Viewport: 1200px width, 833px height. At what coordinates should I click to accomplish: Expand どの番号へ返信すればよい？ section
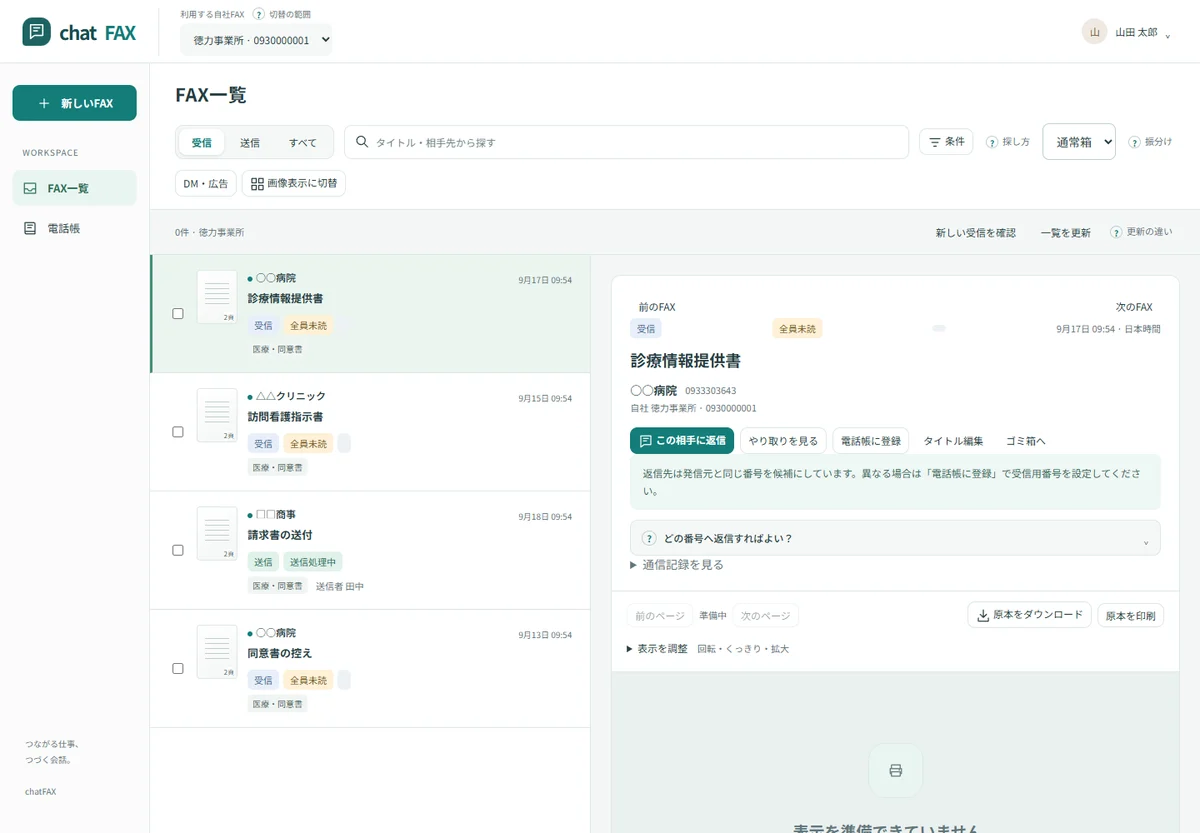click(895, 538)
